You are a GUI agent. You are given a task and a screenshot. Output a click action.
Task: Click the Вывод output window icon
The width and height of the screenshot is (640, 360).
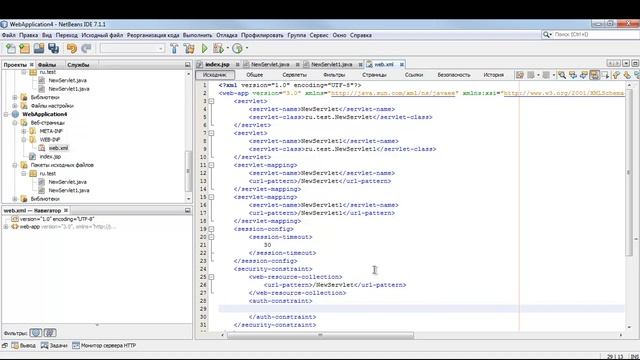point(15,345)
